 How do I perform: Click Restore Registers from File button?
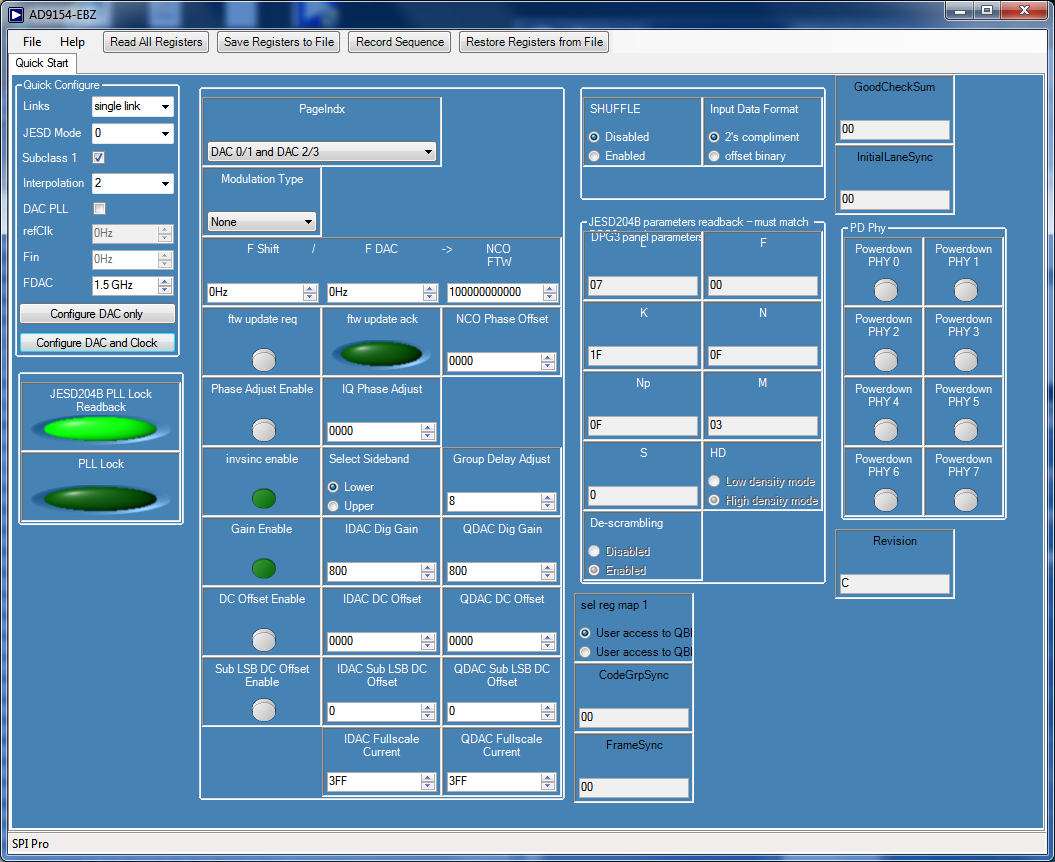(x=534, y=42)
